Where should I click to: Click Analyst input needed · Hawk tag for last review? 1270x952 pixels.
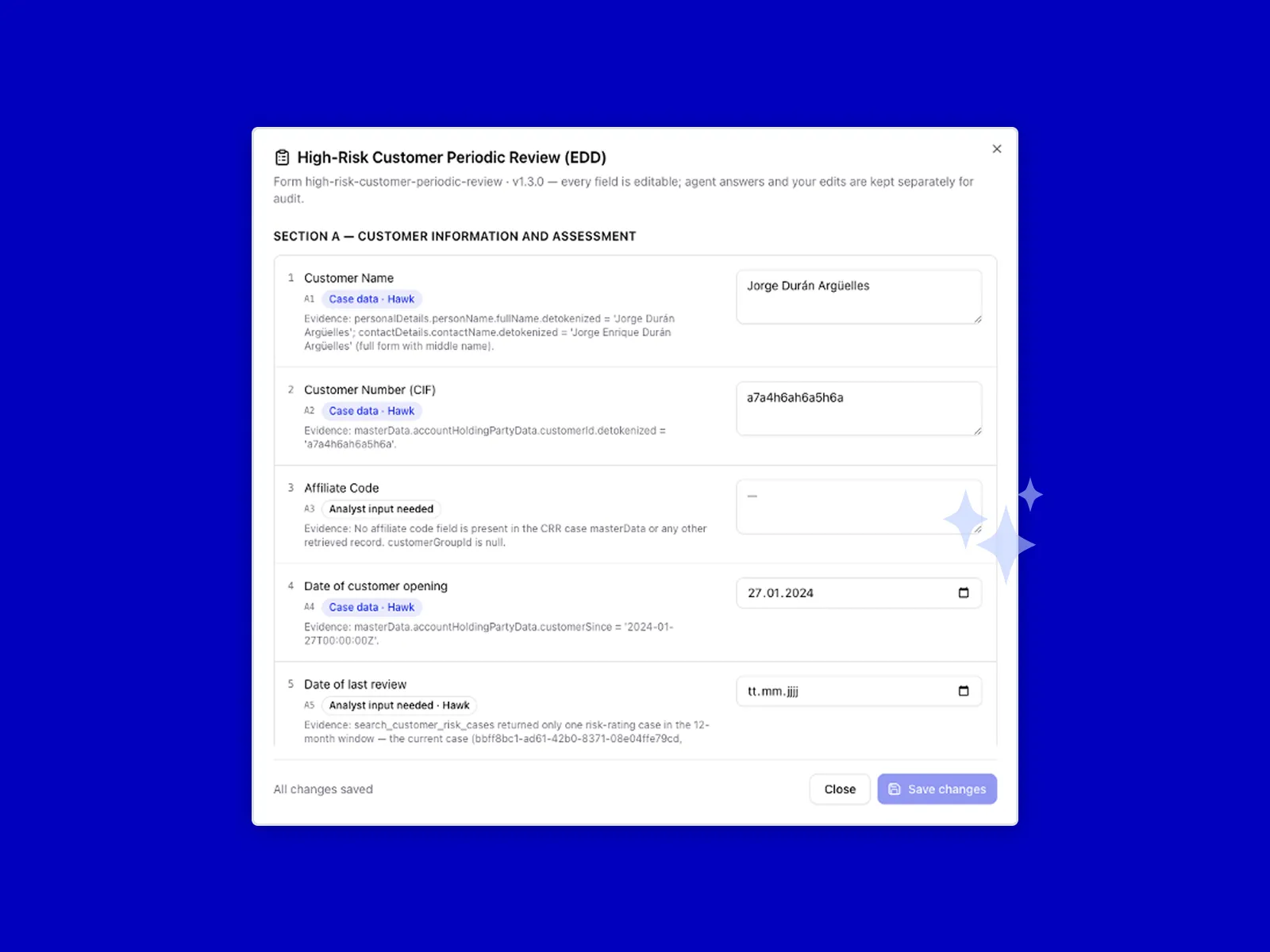[x=399, y=705]
